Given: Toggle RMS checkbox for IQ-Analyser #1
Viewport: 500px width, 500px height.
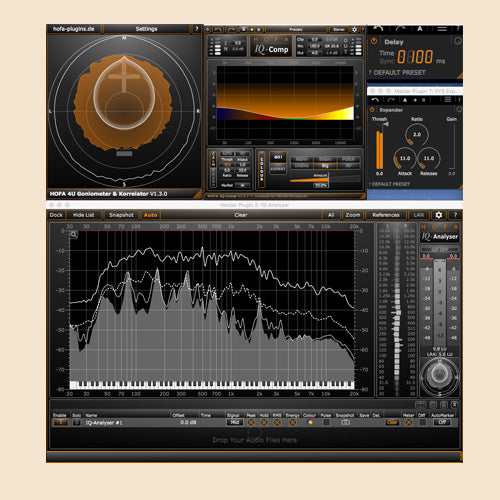Looking at the screenshot, I should [x=277, y=422].
